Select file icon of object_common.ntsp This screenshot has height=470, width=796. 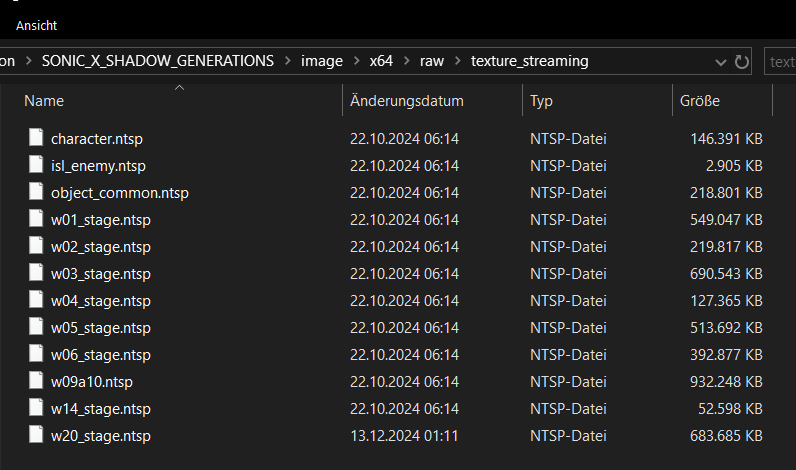tap(36, 191)
